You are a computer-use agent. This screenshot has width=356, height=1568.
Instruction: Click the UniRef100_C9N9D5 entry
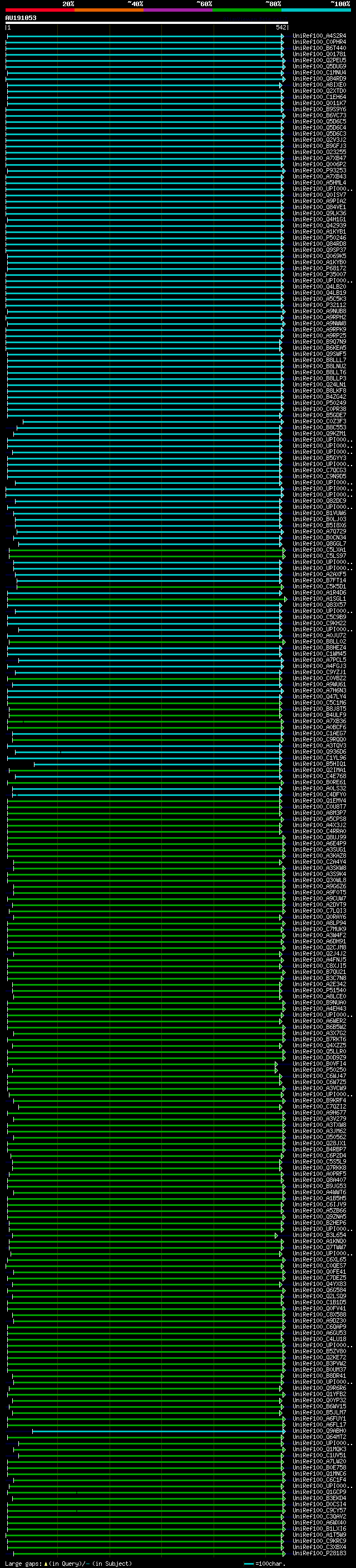click(319, 477)
